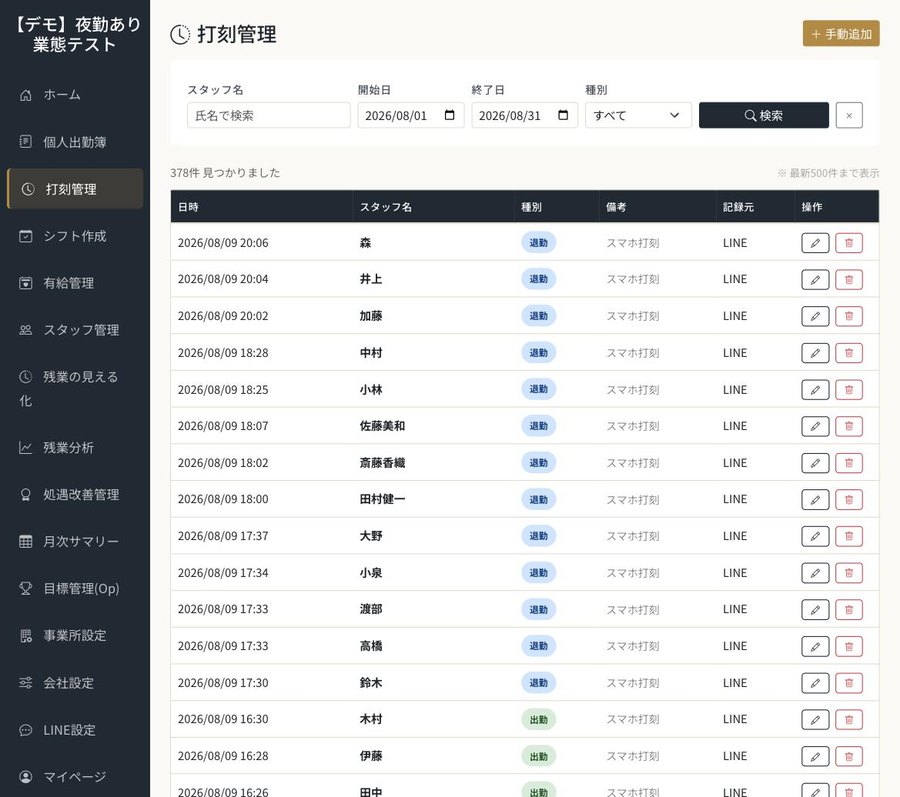Delete the 佐藤美和 punch record
Image resolution: width=900 pixels, height=797 pixels.
tap(848, 426)
